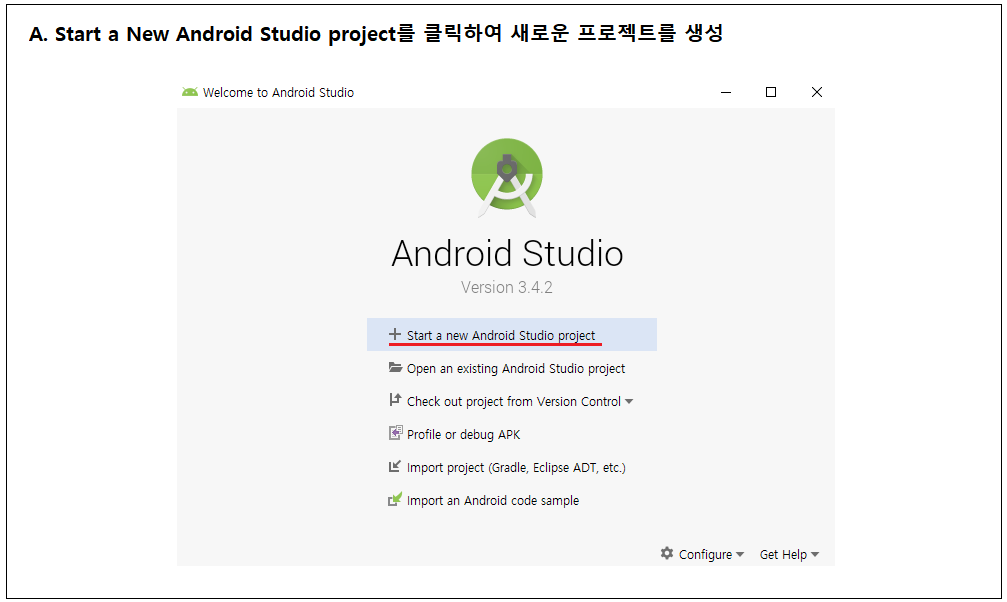Click the folder icon for Open an existing project
The width and height of the screenshot is (1007, 602).
pyautogui.click(x=395, y=367)
